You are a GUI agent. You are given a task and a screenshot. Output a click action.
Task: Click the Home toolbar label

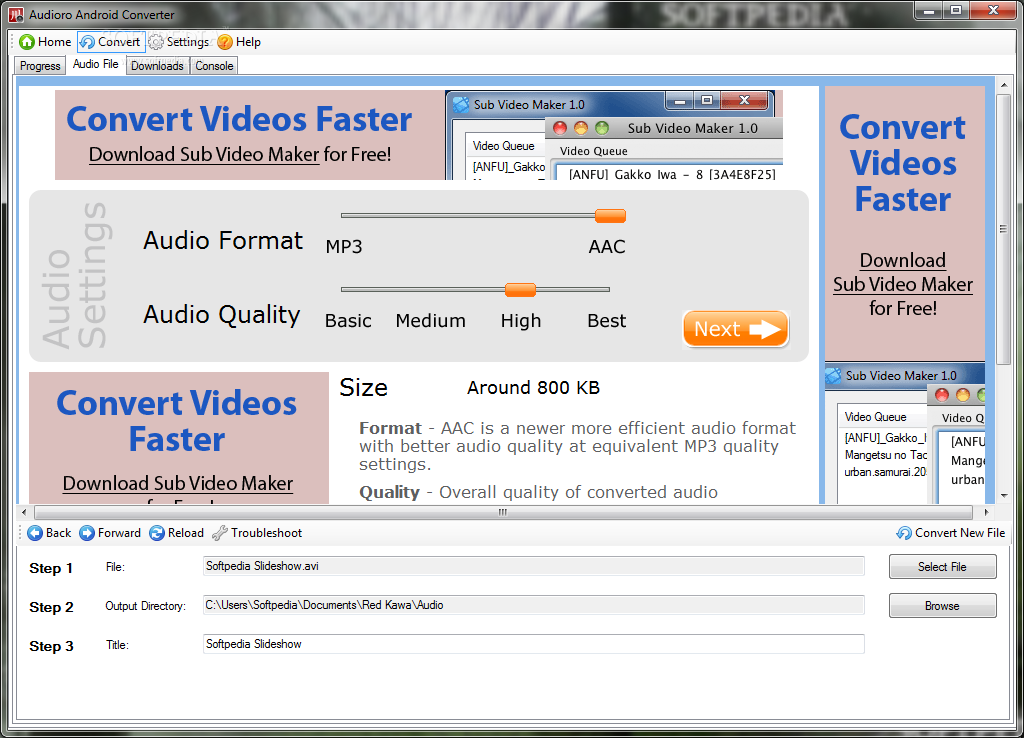click(x=54, y=42)
